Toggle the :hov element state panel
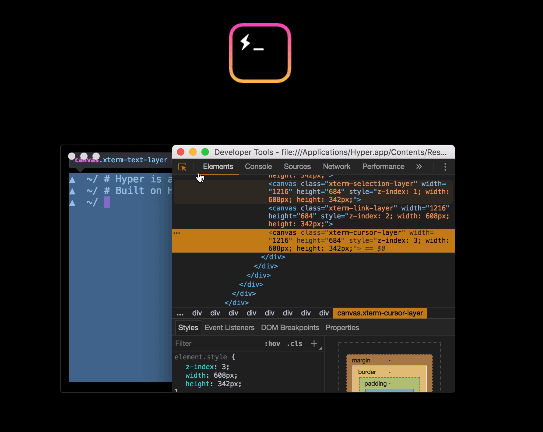Screen dimensions: 543x432 click(x=272, y=344)
